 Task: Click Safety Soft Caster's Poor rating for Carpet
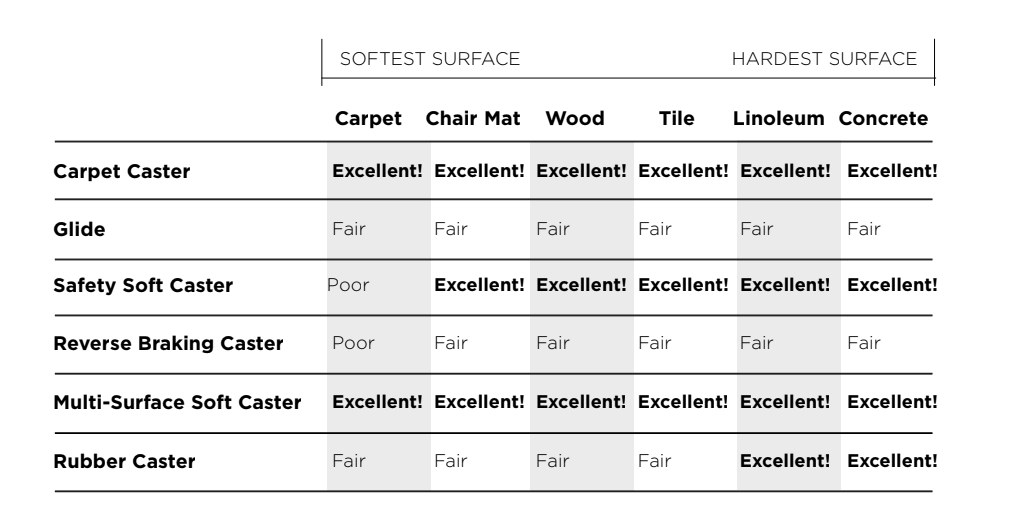tap(349, 286)
